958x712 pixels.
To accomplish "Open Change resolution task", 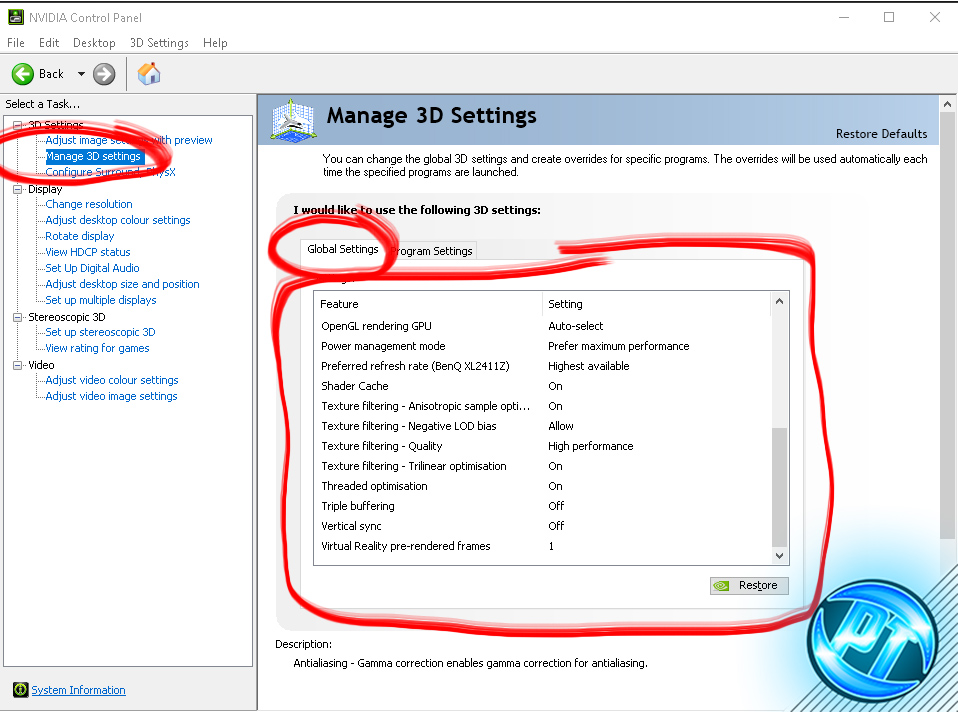I will [x=89, y=204].
